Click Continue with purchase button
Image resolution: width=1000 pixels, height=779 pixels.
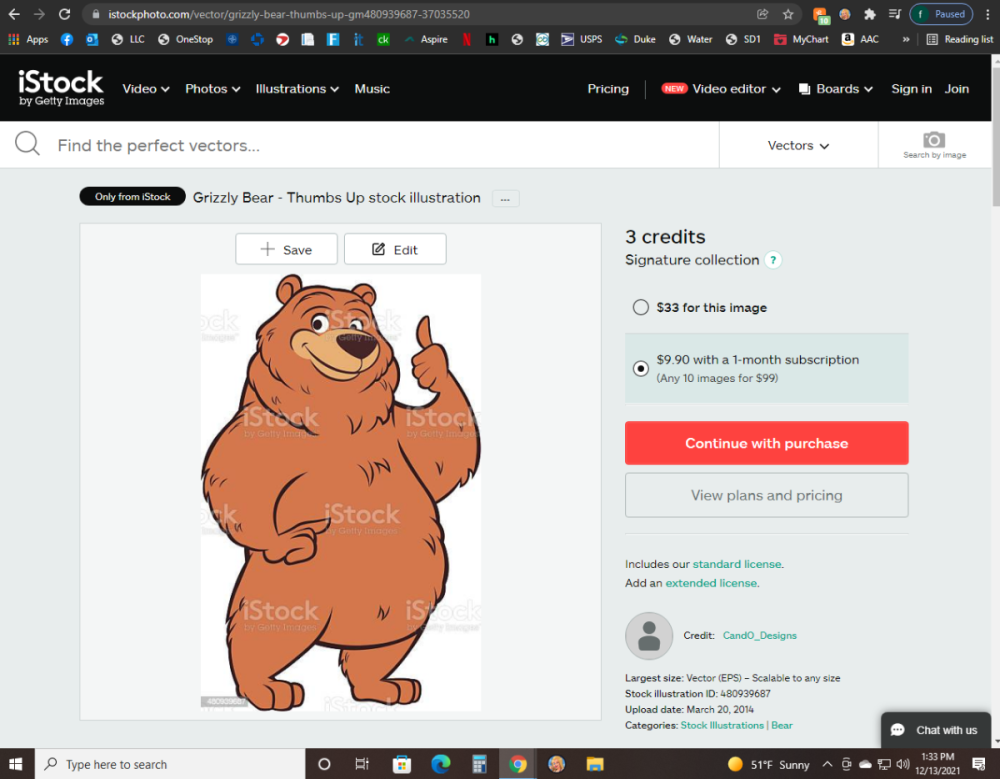[766, 443]
